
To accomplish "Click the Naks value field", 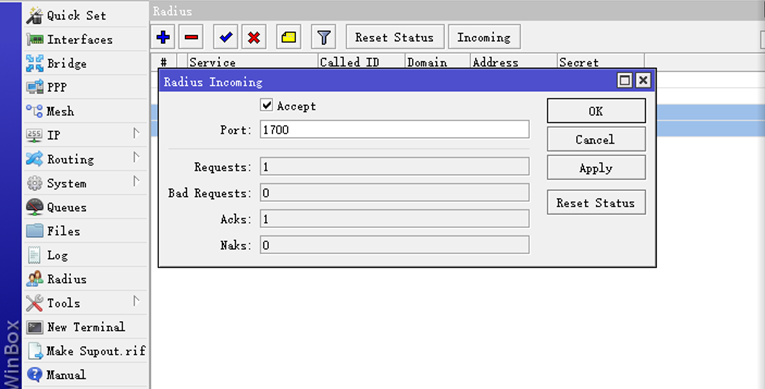I will coord(394,245).
